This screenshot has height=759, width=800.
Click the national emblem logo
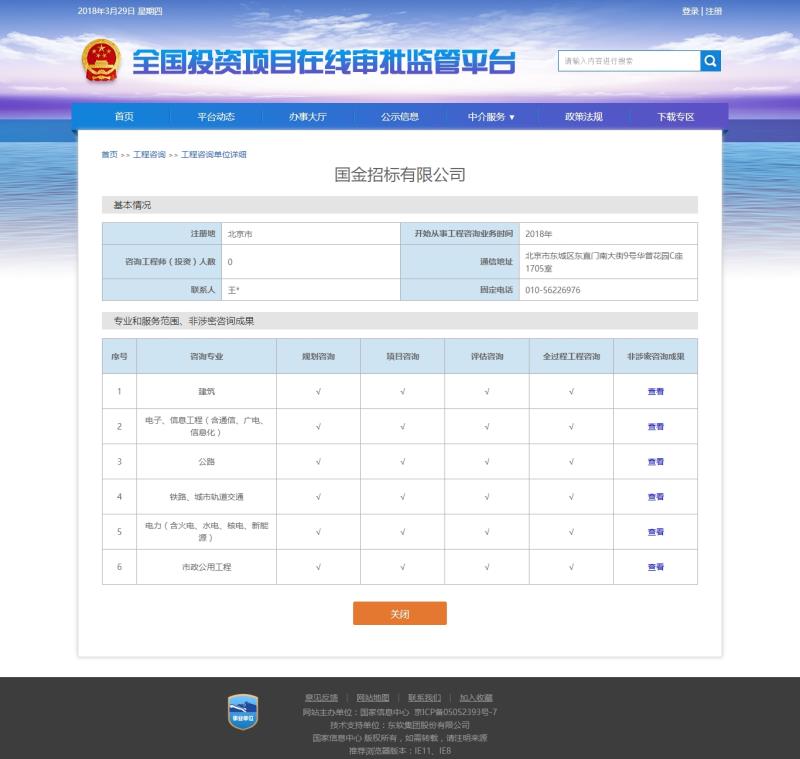pyautogui.click(x=100, y=61)
